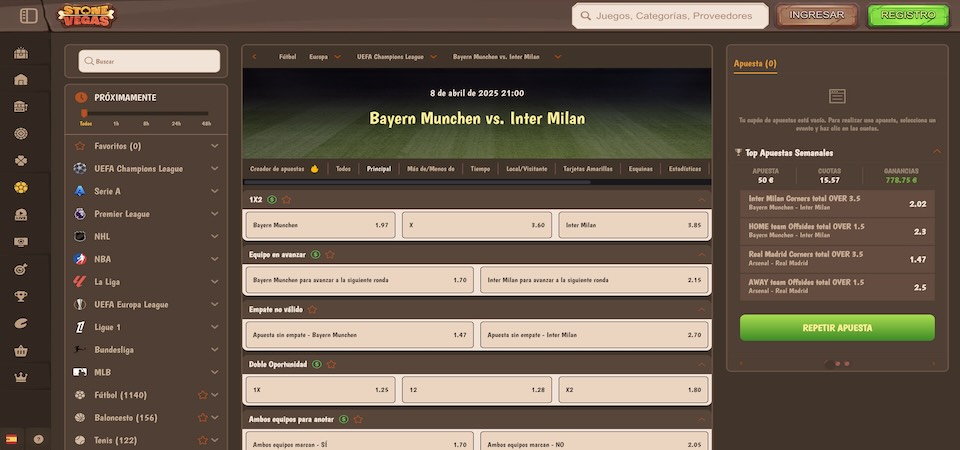960x450 pixels.
Task: Open the TV screen icon in sidebar
Action: point(21,242)
